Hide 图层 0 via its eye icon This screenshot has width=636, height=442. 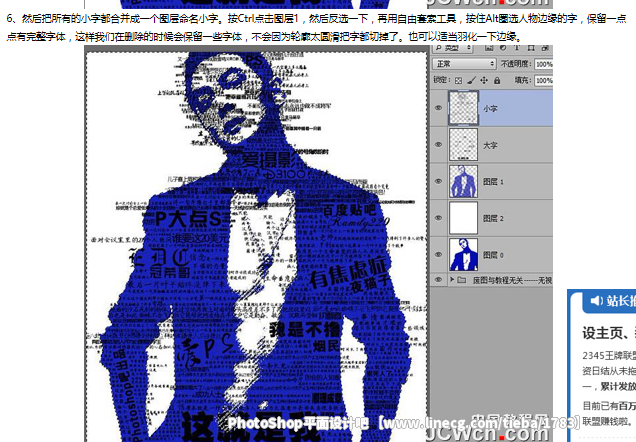point(438,254)
